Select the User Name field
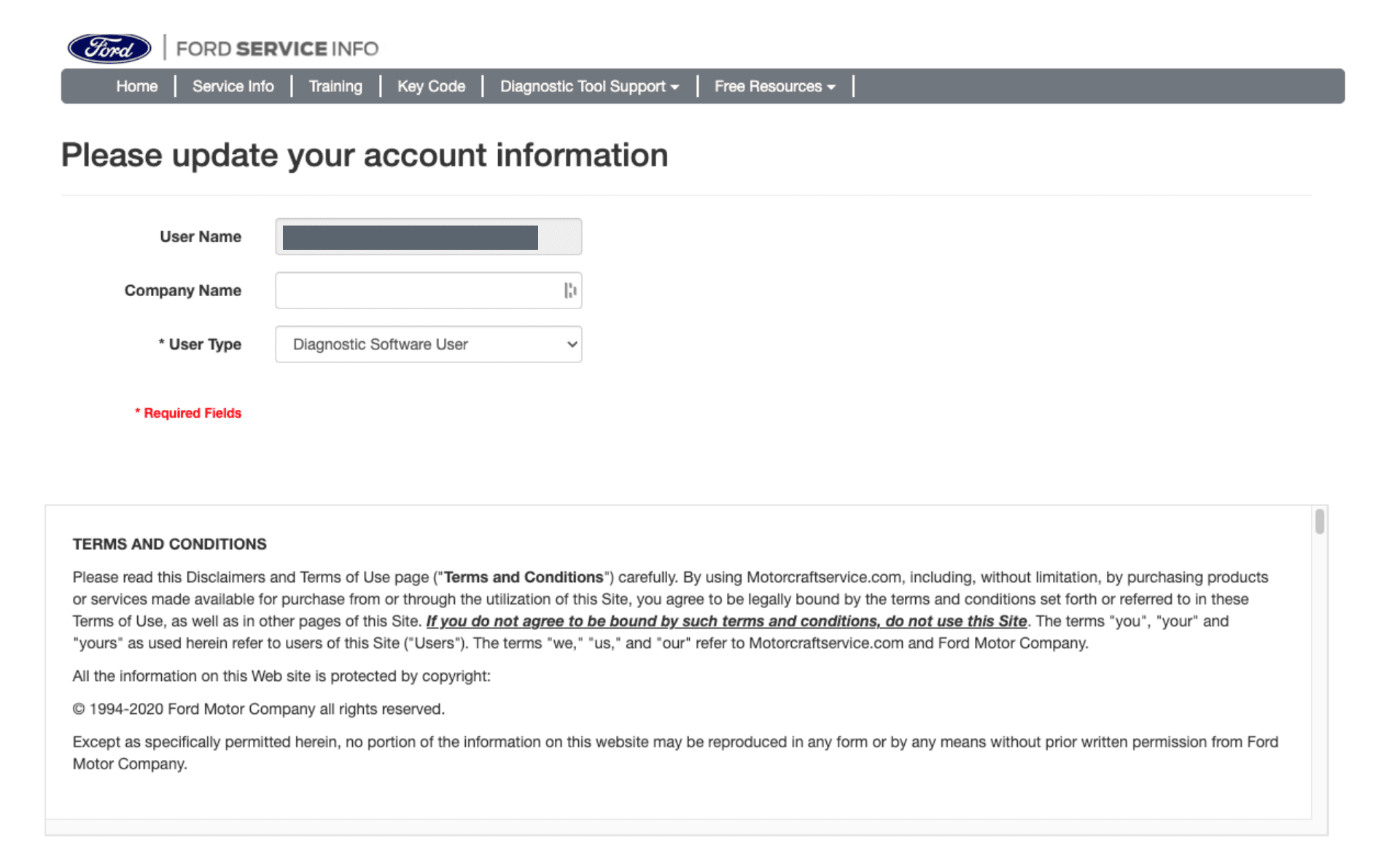The image size is (1400, 851). (427, 236)
